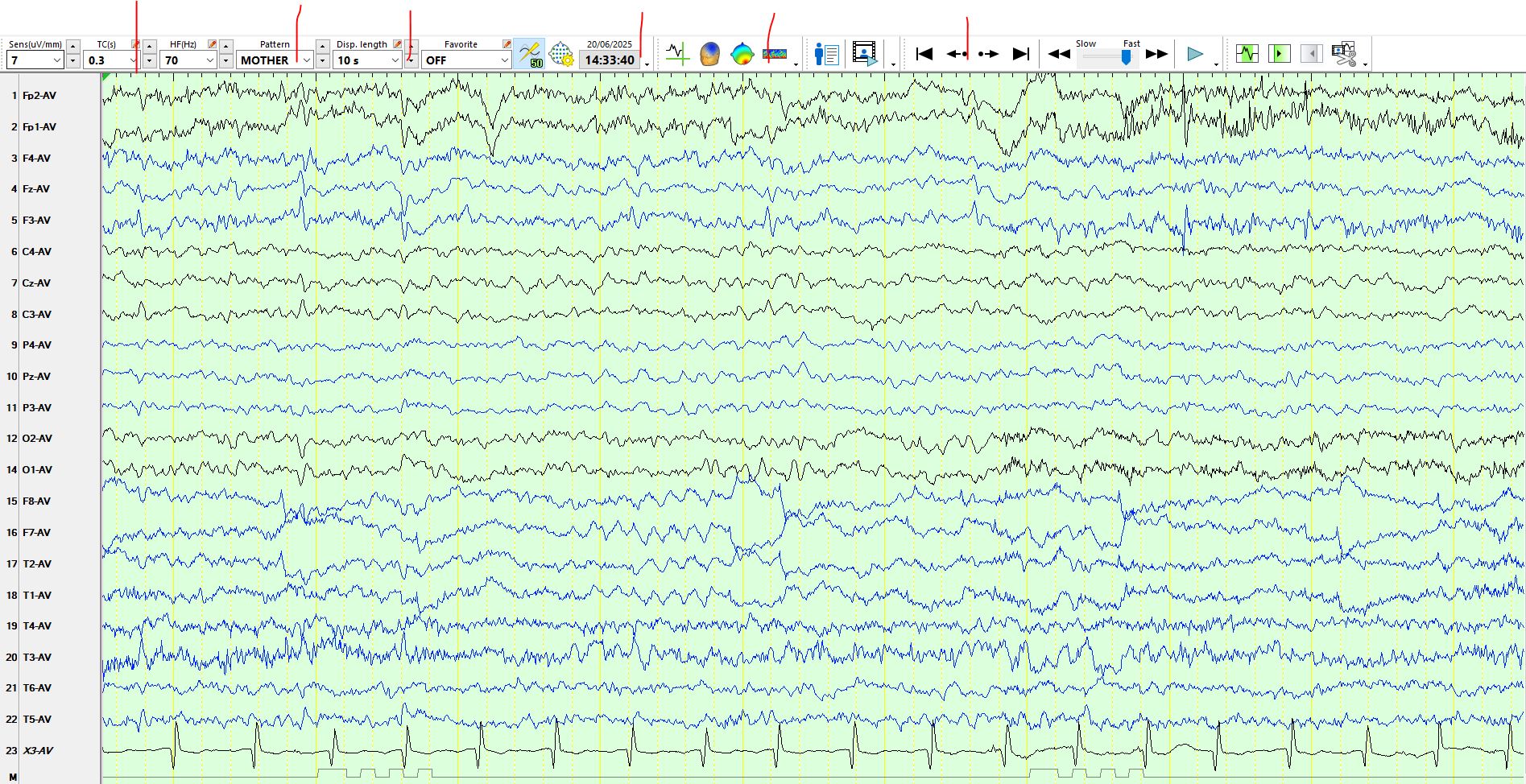The width and height of the screenshot is (1526, 784).
Task: Advance one page of EEG
Action: (x=988, y=54)
